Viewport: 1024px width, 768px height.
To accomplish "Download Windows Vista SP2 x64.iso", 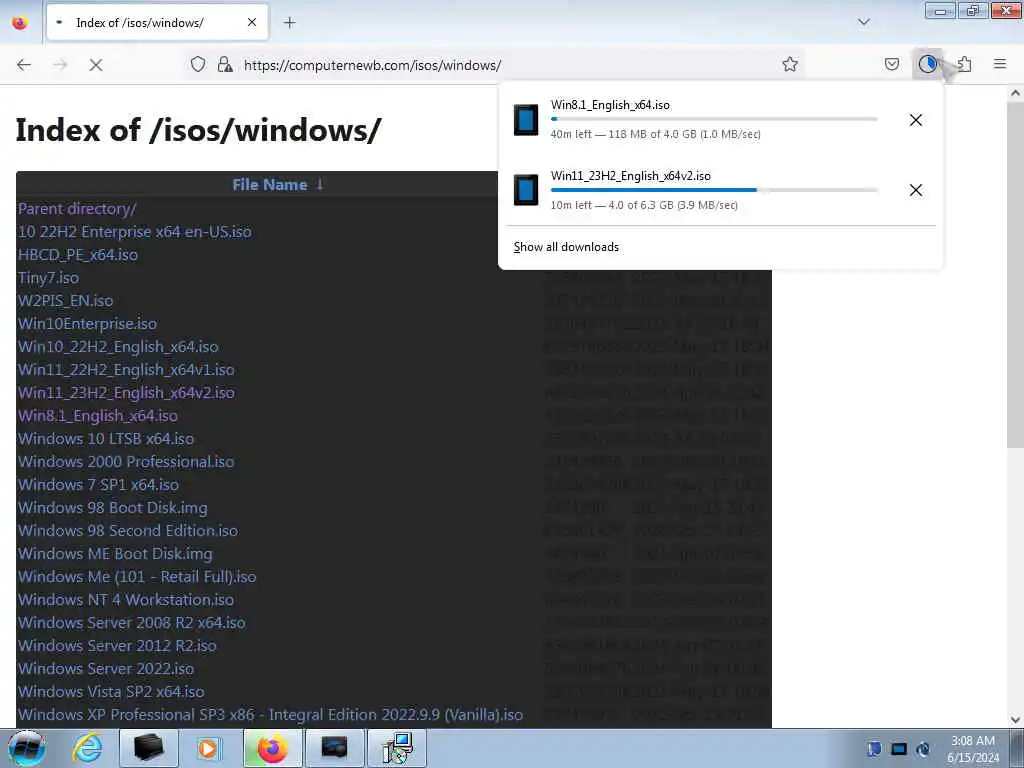I will click(111, 692).
